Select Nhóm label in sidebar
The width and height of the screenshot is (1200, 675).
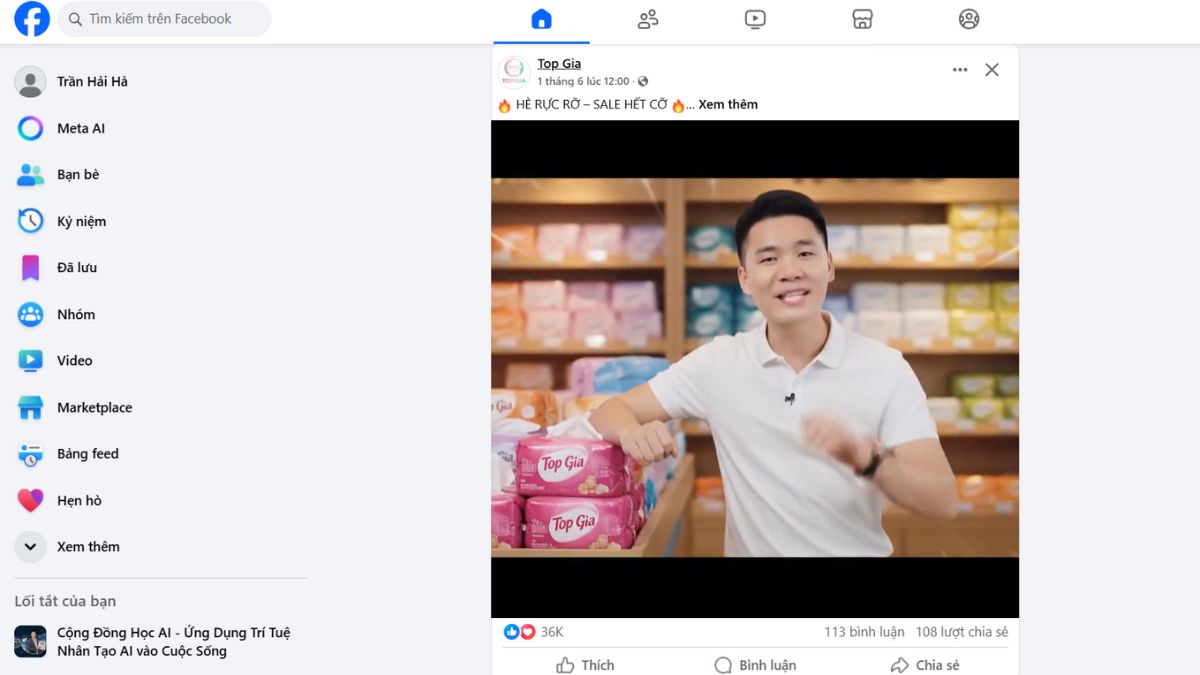(76, 314)
